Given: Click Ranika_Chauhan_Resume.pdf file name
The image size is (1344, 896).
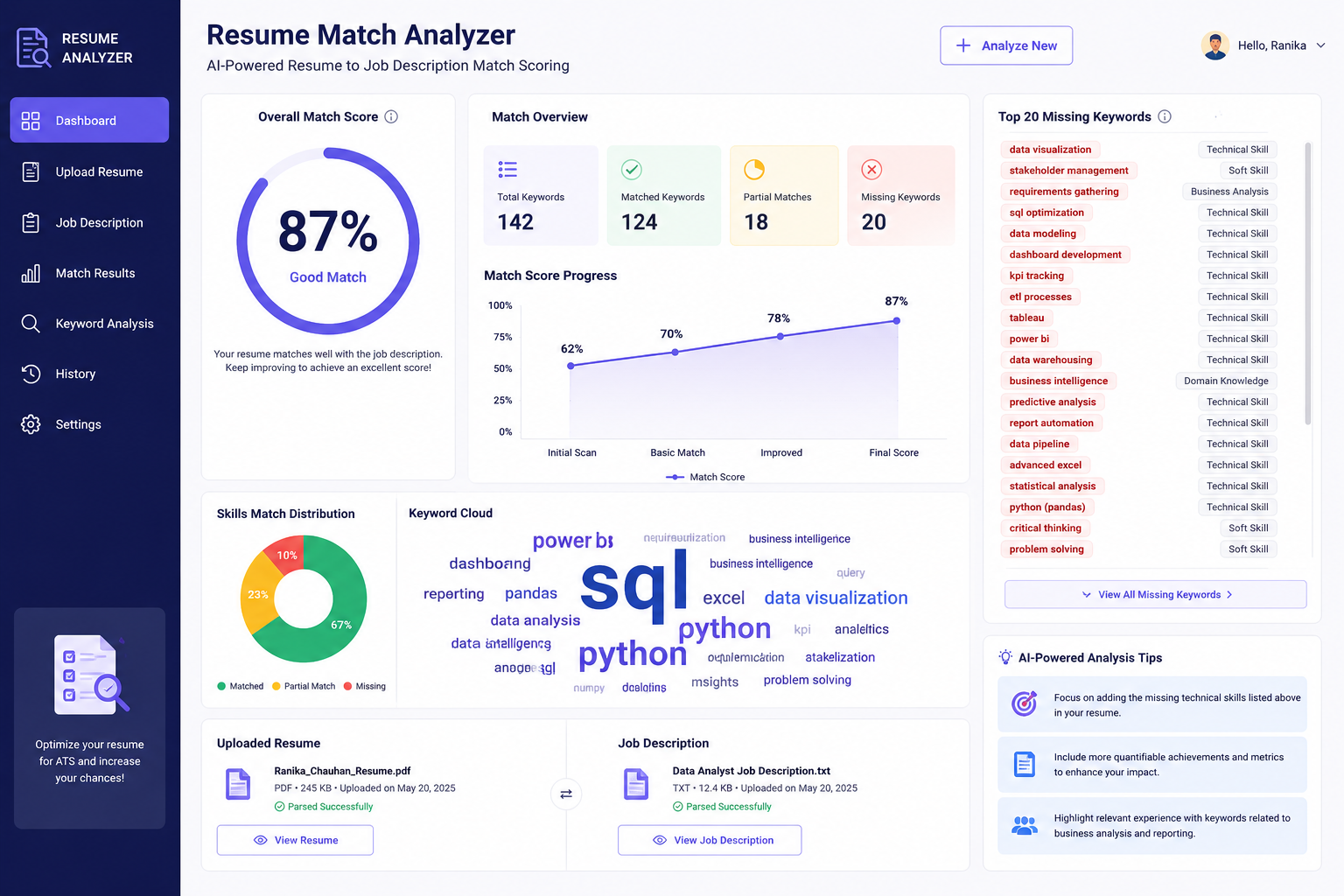Looking at the screenshot, I should [342, 771].
